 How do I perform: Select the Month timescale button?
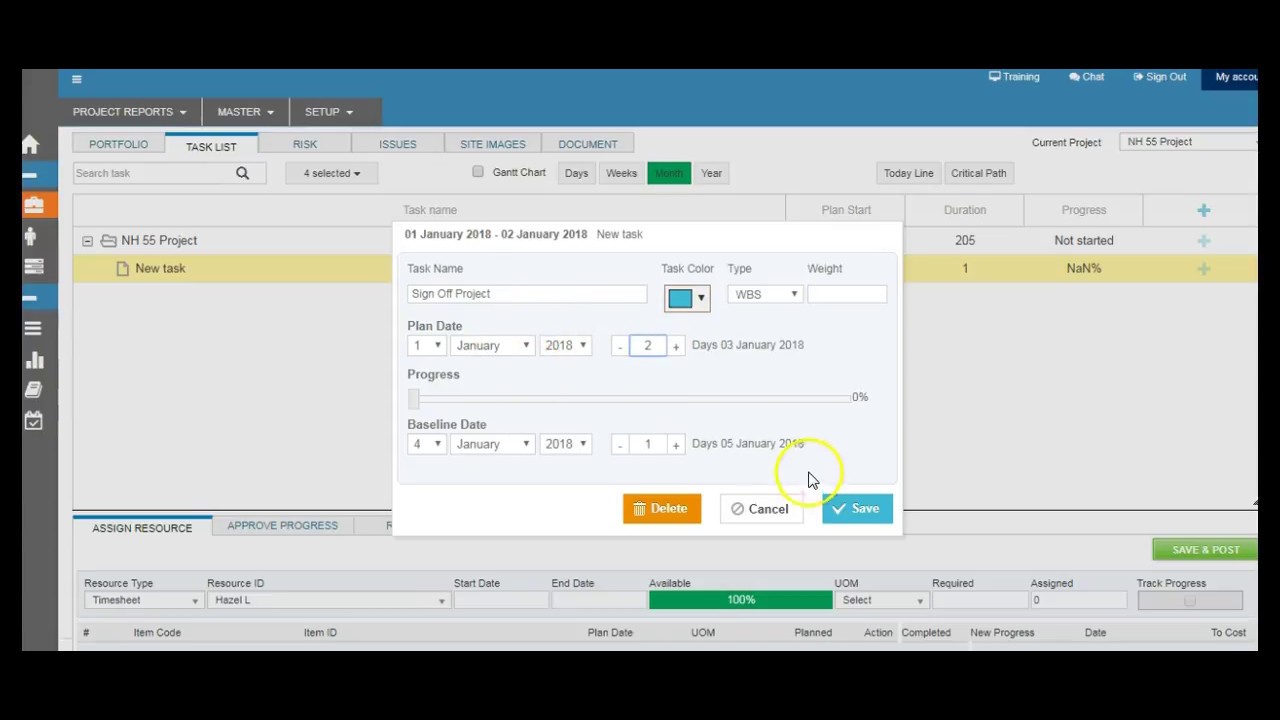[669, 173]
